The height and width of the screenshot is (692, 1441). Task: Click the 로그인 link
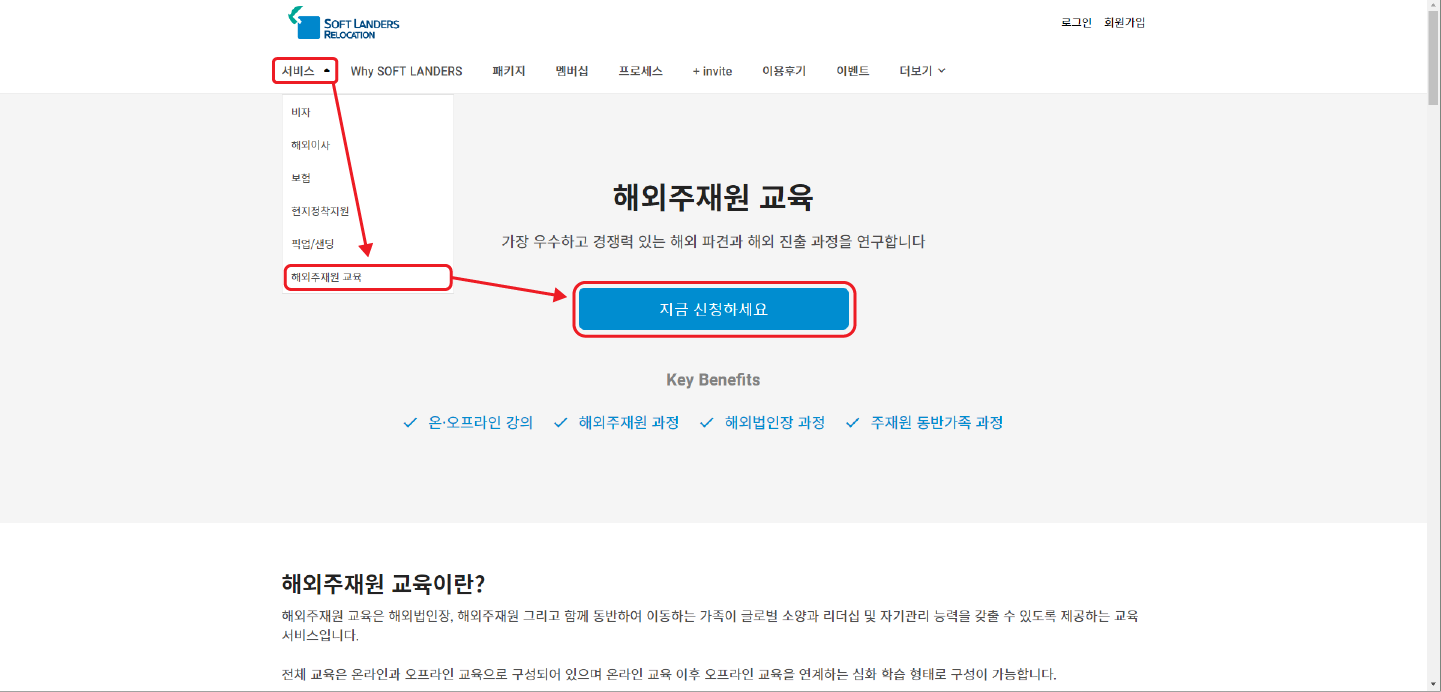[x=1076, y=22]
